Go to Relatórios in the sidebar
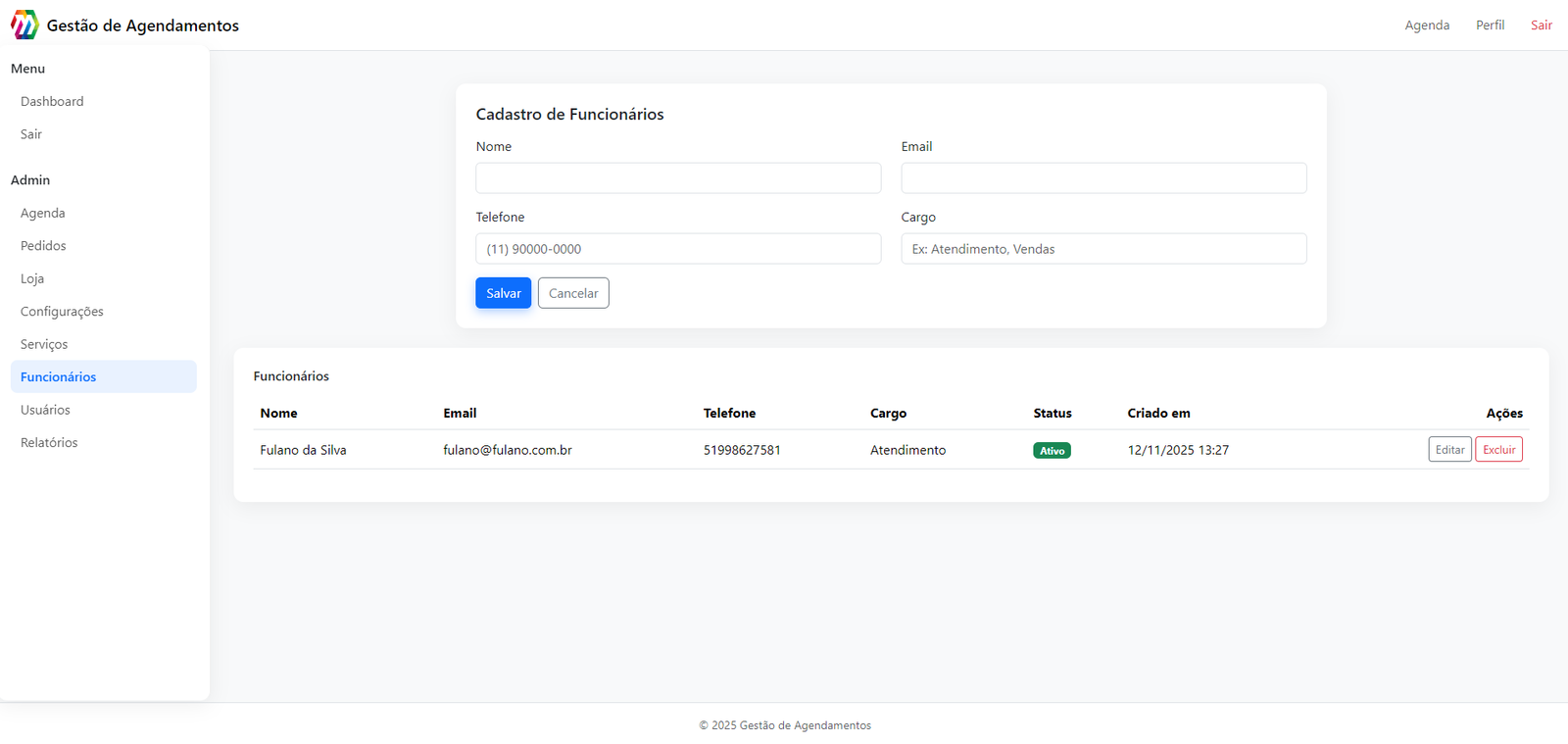This screenshot has height=744, width=1568. click(x=49, y=442)
